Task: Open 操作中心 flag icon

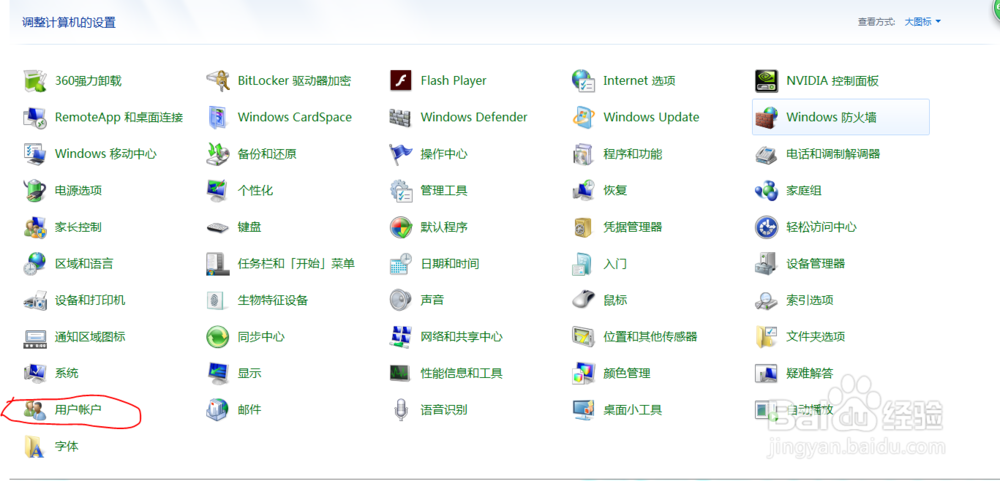Action: coord(400,154)
